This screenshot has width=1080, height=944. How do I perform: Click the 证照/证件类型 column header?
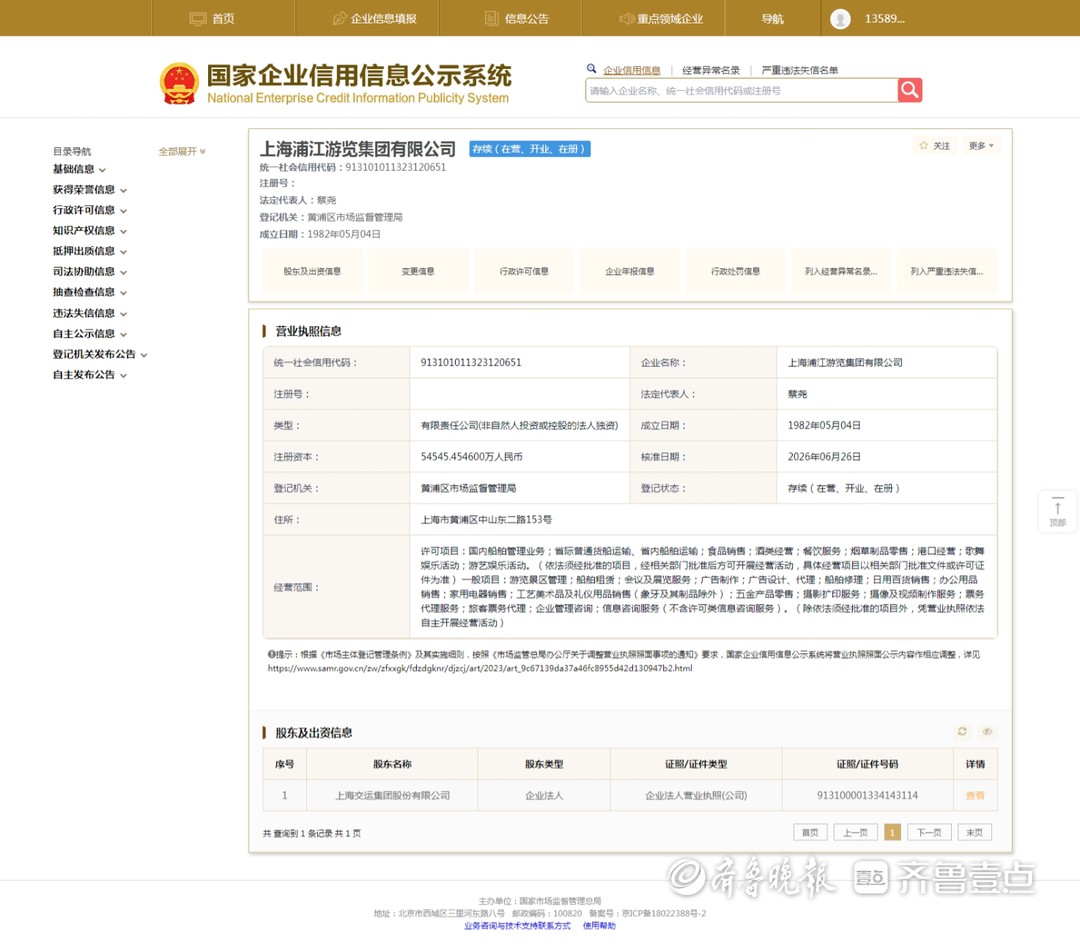(696, 764)
